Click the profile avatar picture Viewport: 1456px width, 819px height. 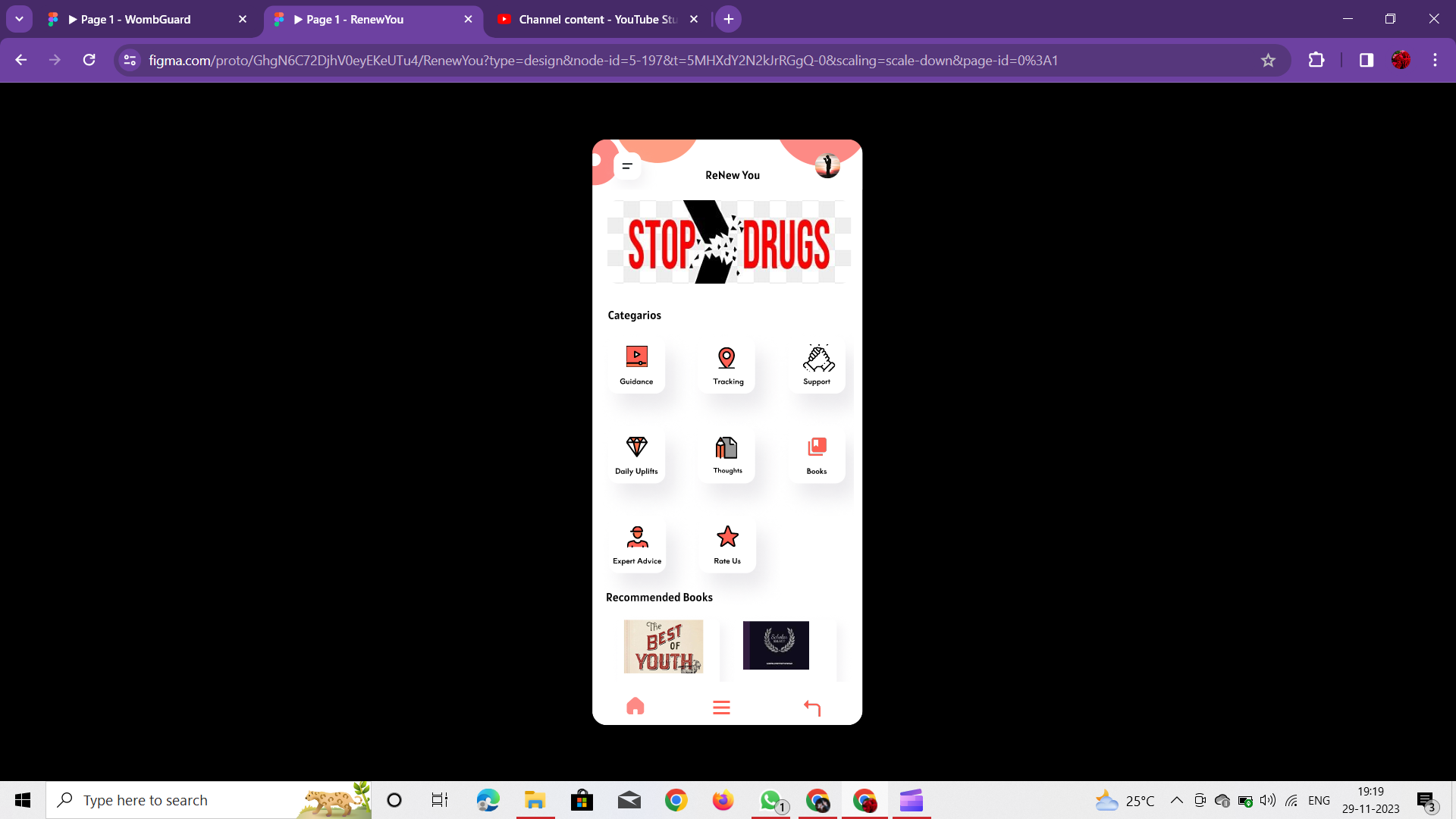click(827, 165)
